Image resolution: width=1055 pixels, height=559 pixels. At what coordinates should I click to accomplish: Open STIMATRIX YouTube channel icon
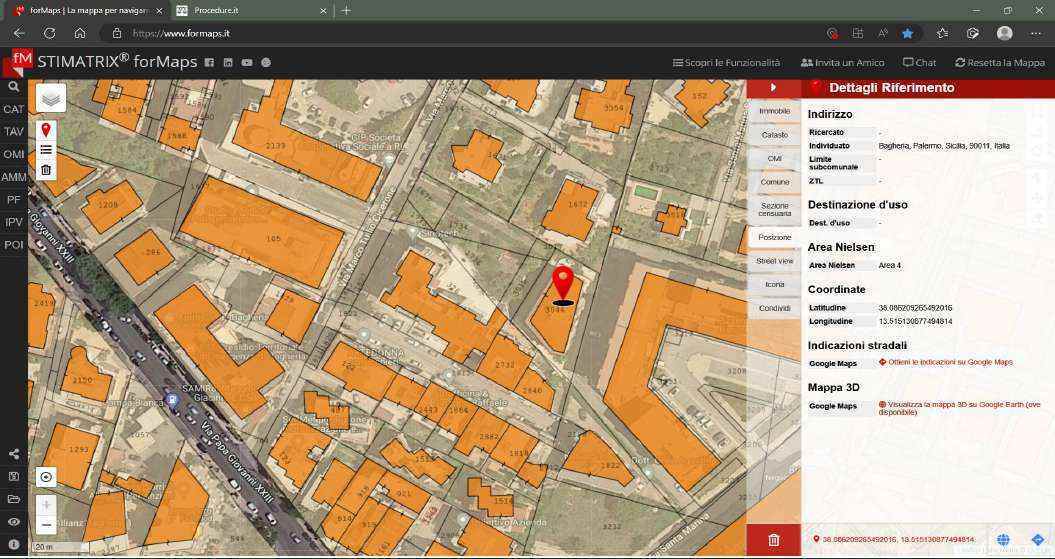point(247,62)
